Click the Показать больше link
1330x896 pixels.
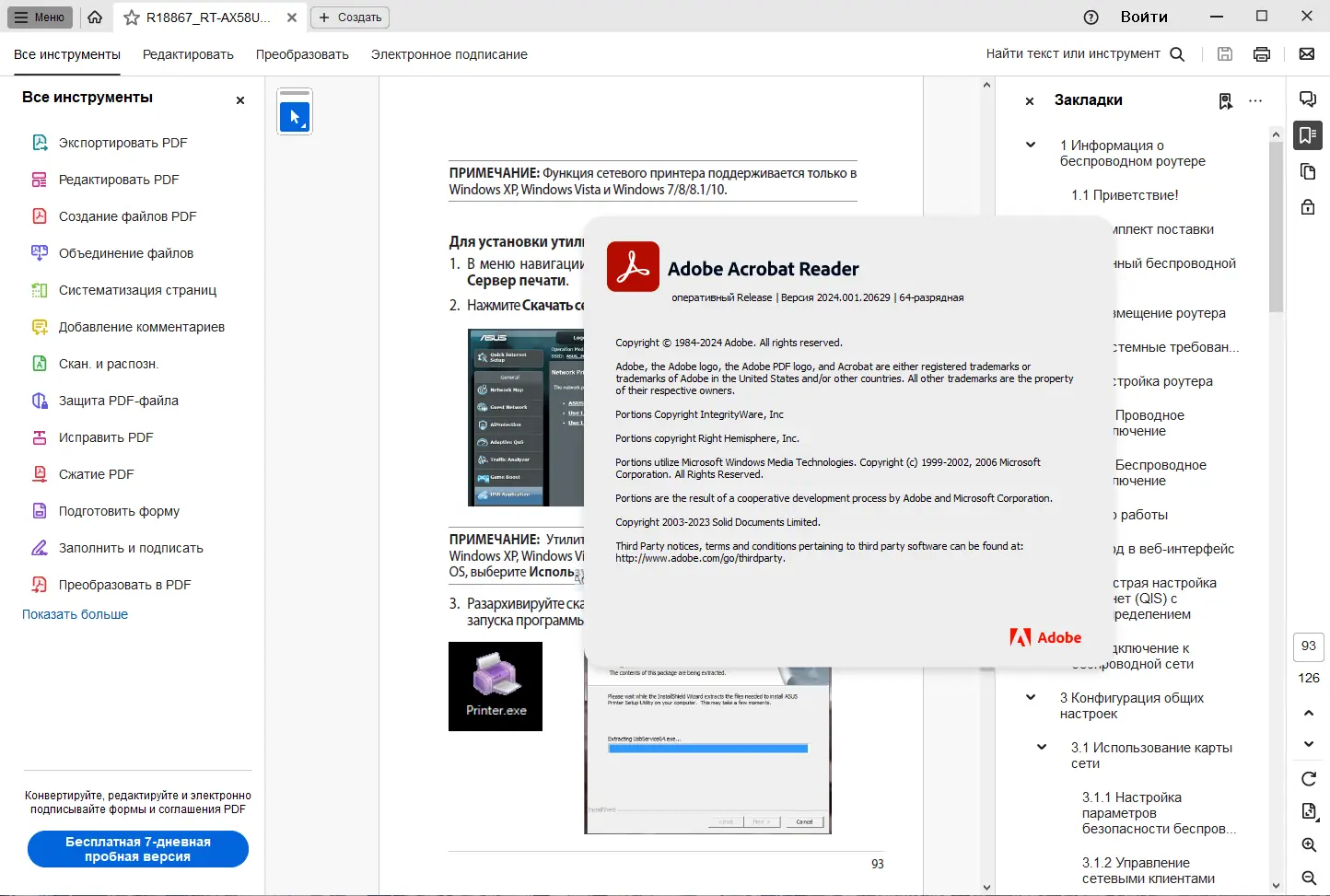pos(75,614)
